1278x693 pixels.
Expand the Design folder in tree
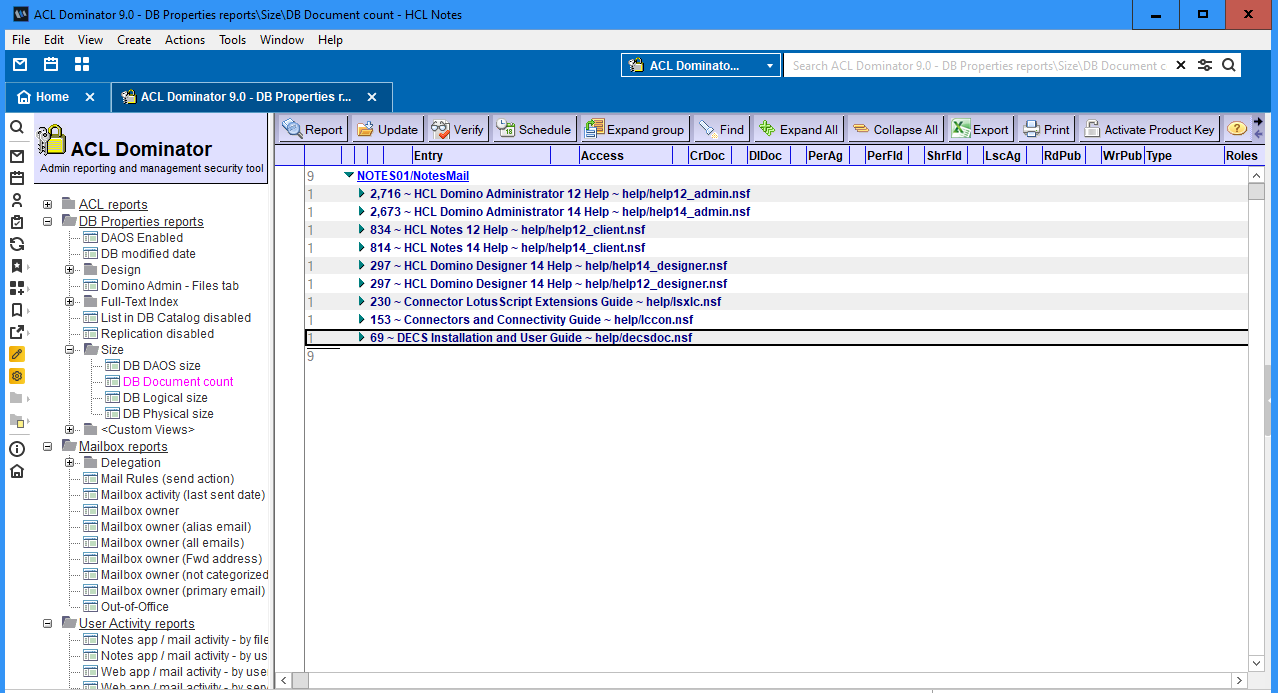point(70,270)
